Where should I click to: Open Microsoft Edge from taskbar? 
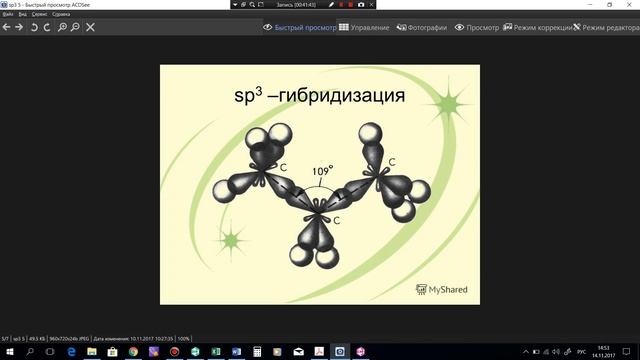coord(71,351)
